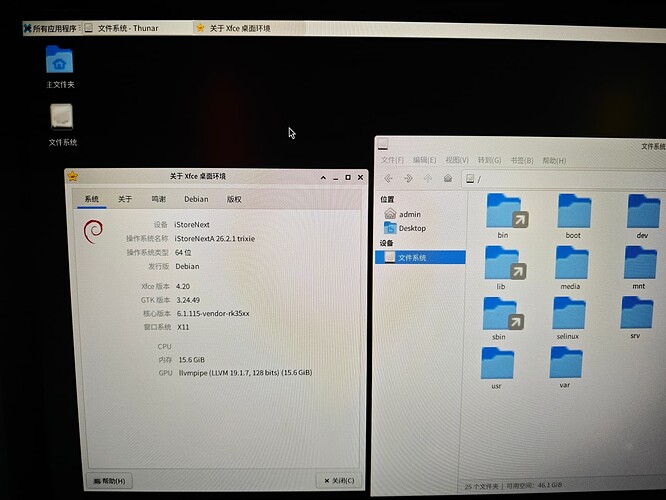
Task: Select the Debian tab
Action: [196, 199]
